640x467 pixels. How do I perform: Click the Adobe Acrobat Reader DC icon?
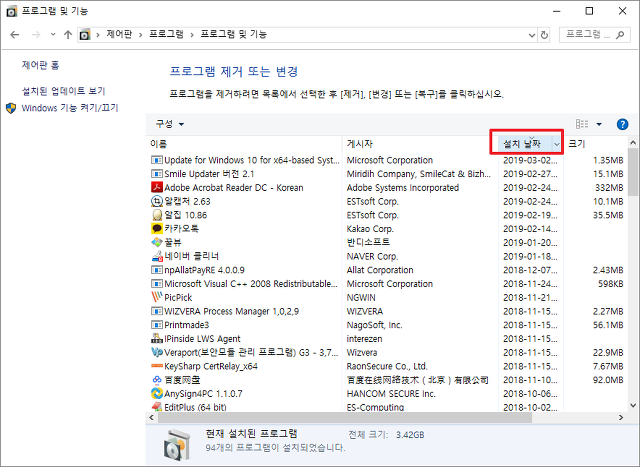[x=157, y=187]
